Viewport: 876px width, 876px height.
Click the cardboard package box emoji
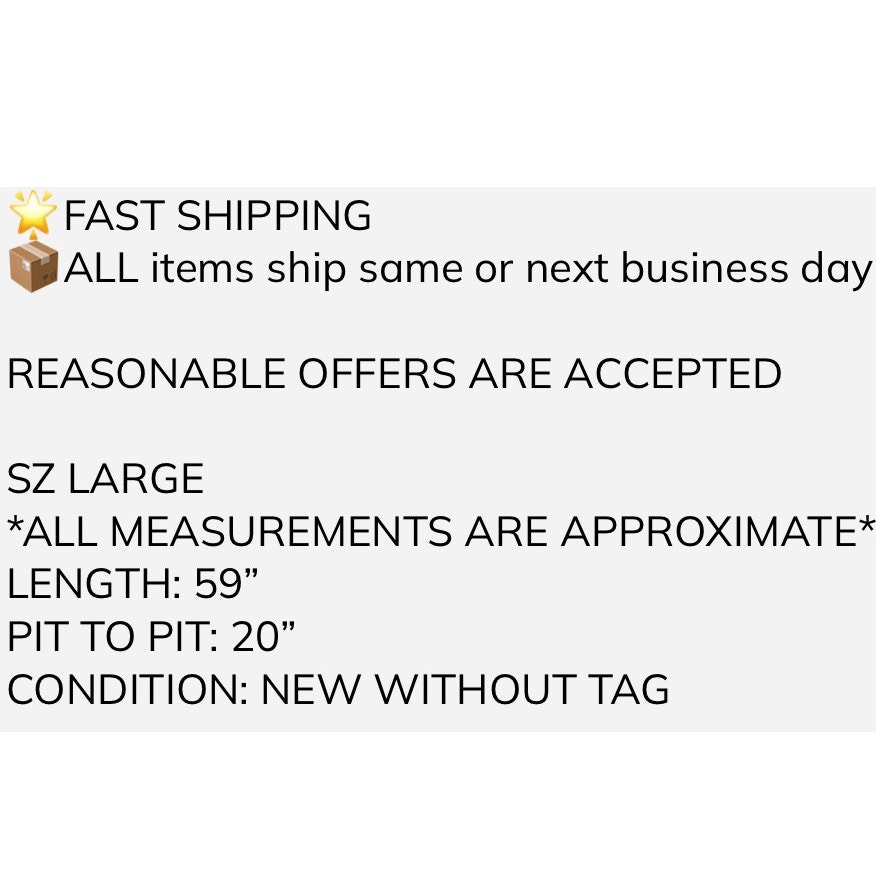click(34, 267)
